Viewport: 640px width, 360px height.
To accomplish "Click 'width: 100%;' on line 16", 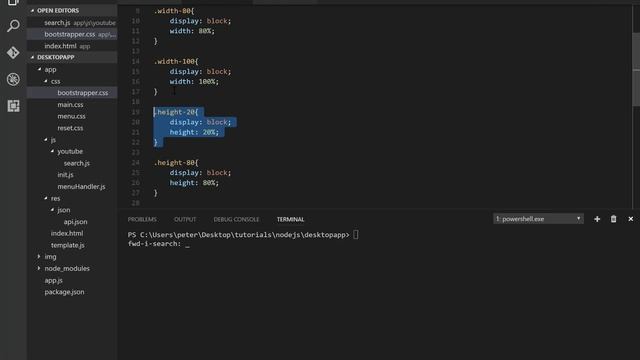I will coord(194,82).
